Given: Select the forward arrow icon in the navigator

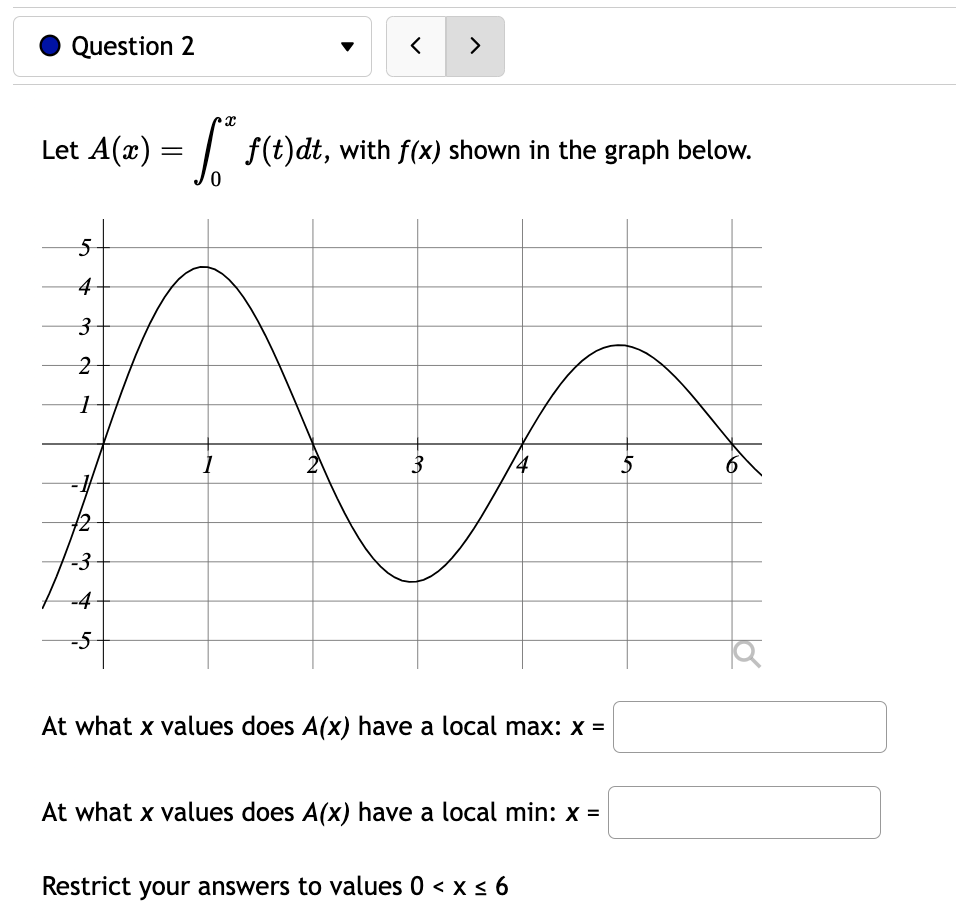Looking at the screenshot, I should 475,46.
